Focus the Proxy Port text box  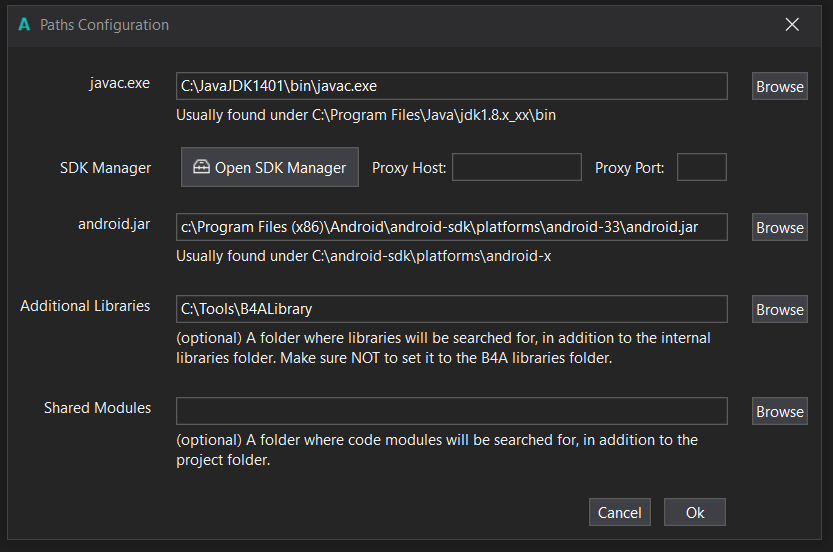click(x=701, y=168)
